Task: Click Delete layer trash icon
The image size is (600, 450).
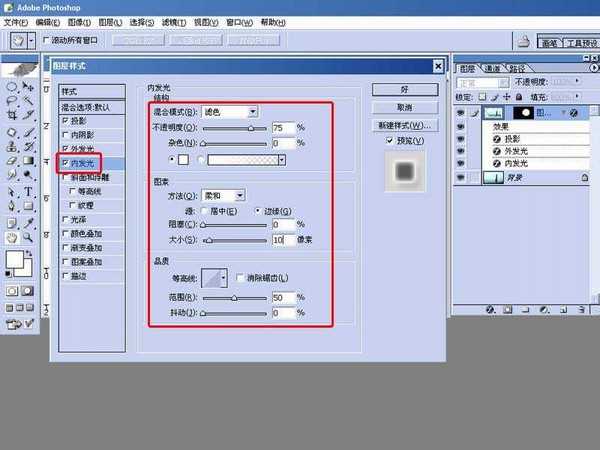Action: tap(581, 309)
